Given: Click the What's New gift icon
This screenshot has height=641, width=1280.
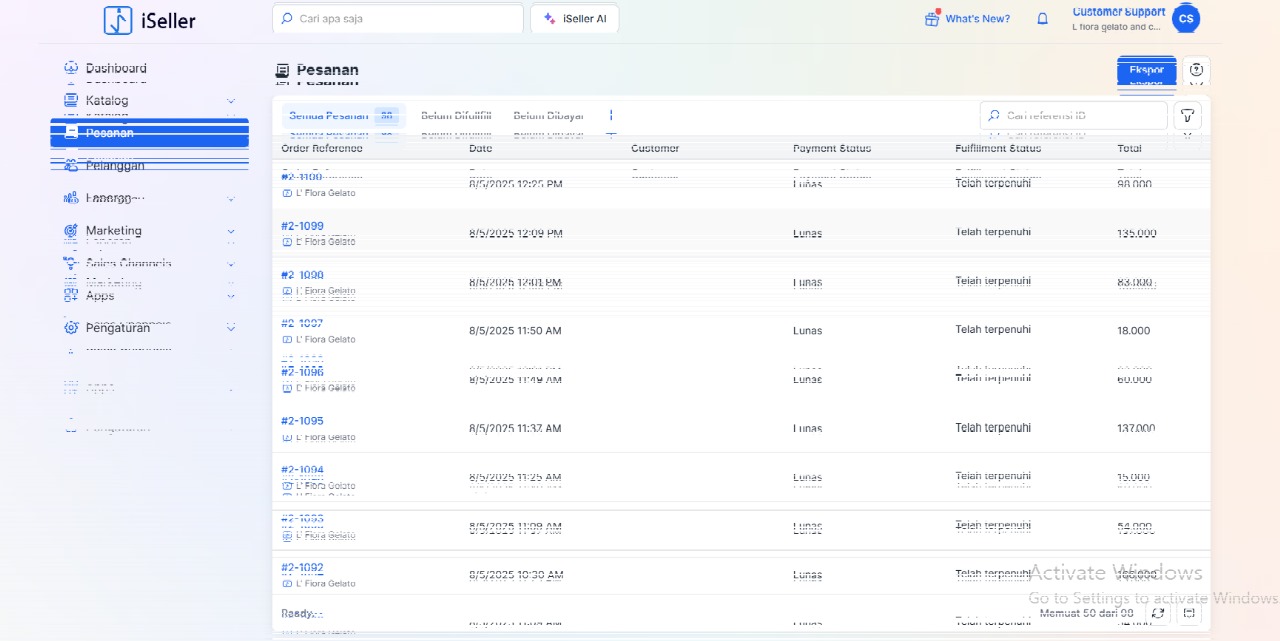Looking at the screenshot, I should [x=932, y=19].
